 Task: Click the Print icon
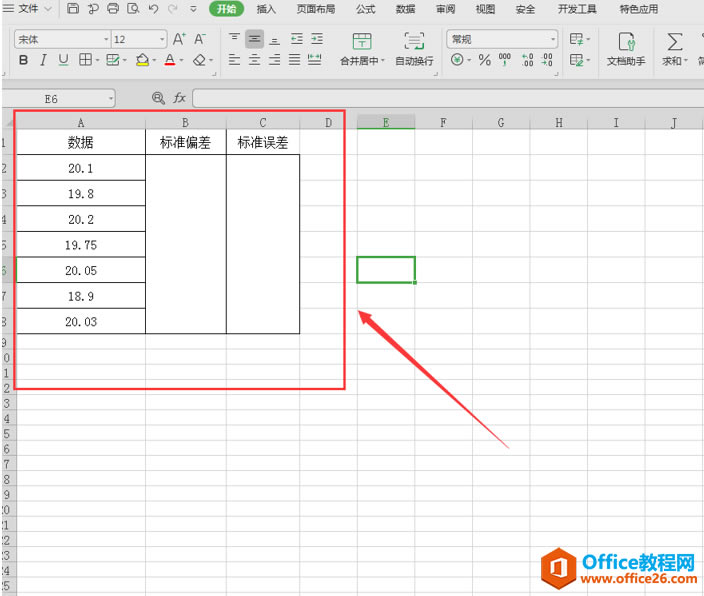pyautogui.click(x=113, y=8)
